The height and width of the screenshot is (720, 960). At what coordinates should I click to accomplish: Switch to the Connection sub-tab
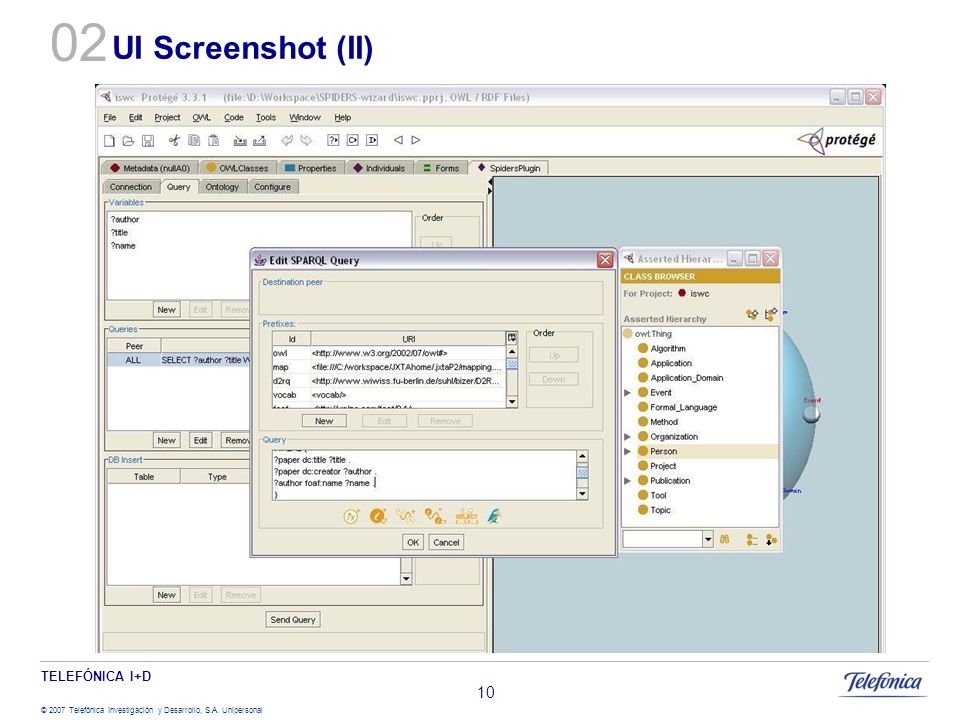click(130, 187)
